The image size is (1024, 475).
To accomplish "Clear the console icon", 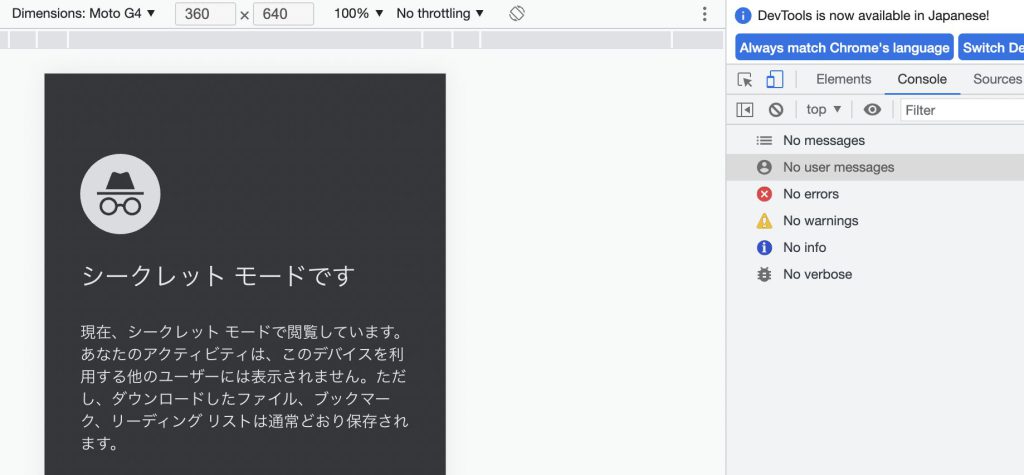I will (776, 110).
